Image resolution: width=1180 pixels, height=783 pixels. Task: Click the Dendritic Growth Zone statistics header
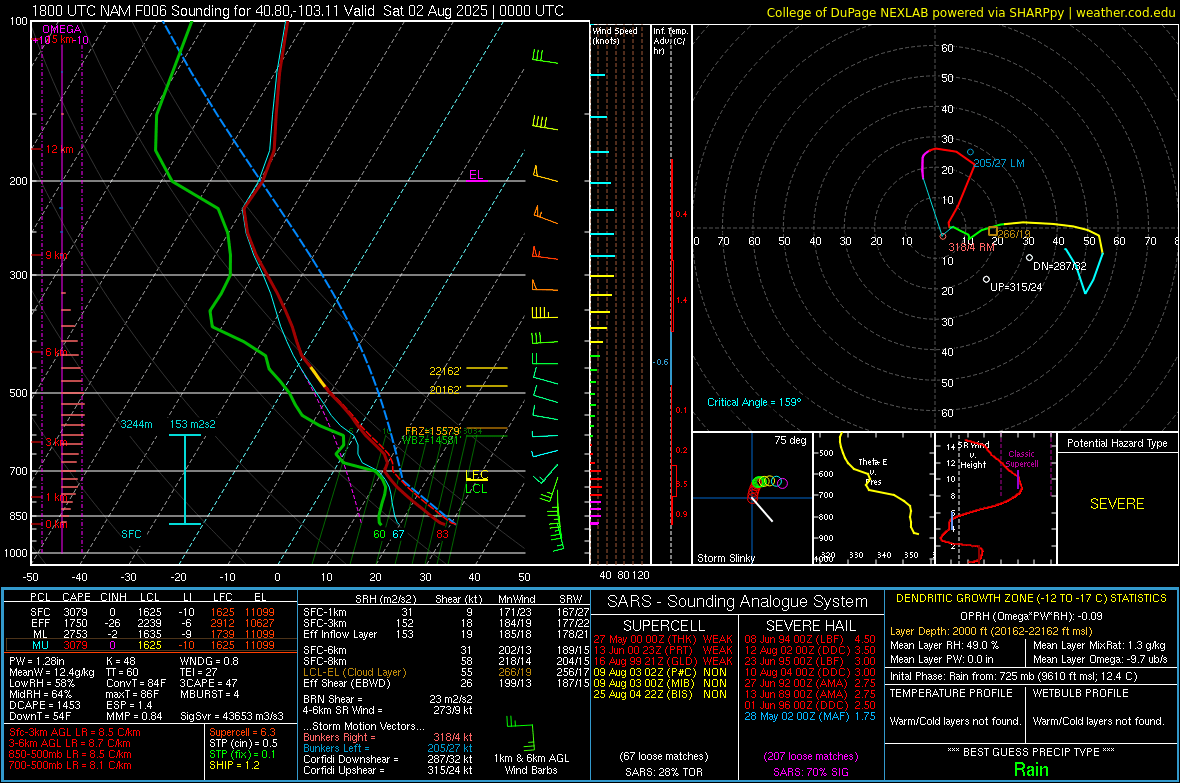[1031, 598]
